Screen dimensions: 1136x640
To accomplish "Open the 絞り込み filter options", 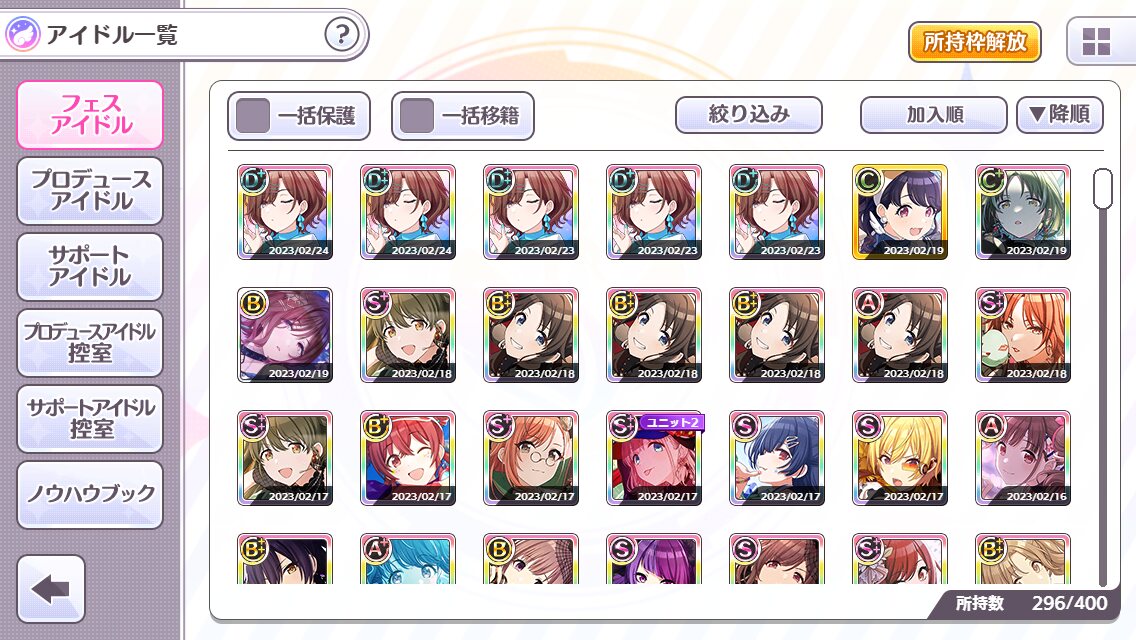I will [x=748, y=115].
